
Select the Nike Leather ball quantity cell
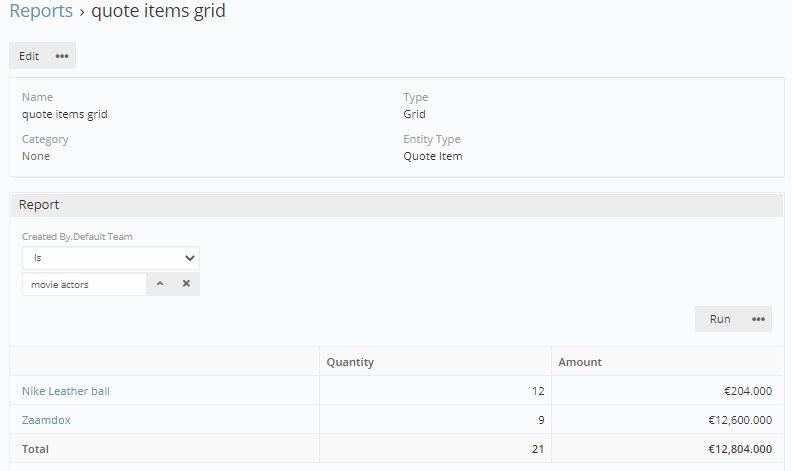[435, 391]
